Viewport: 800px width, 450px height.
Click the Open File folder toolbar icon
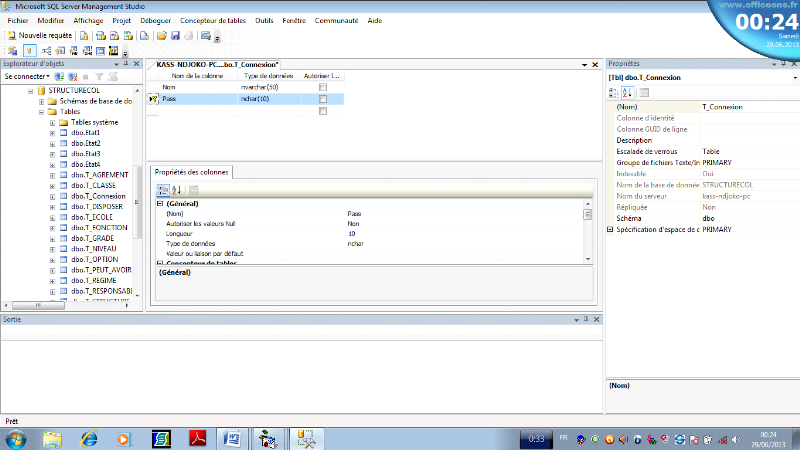pos(162,35)
